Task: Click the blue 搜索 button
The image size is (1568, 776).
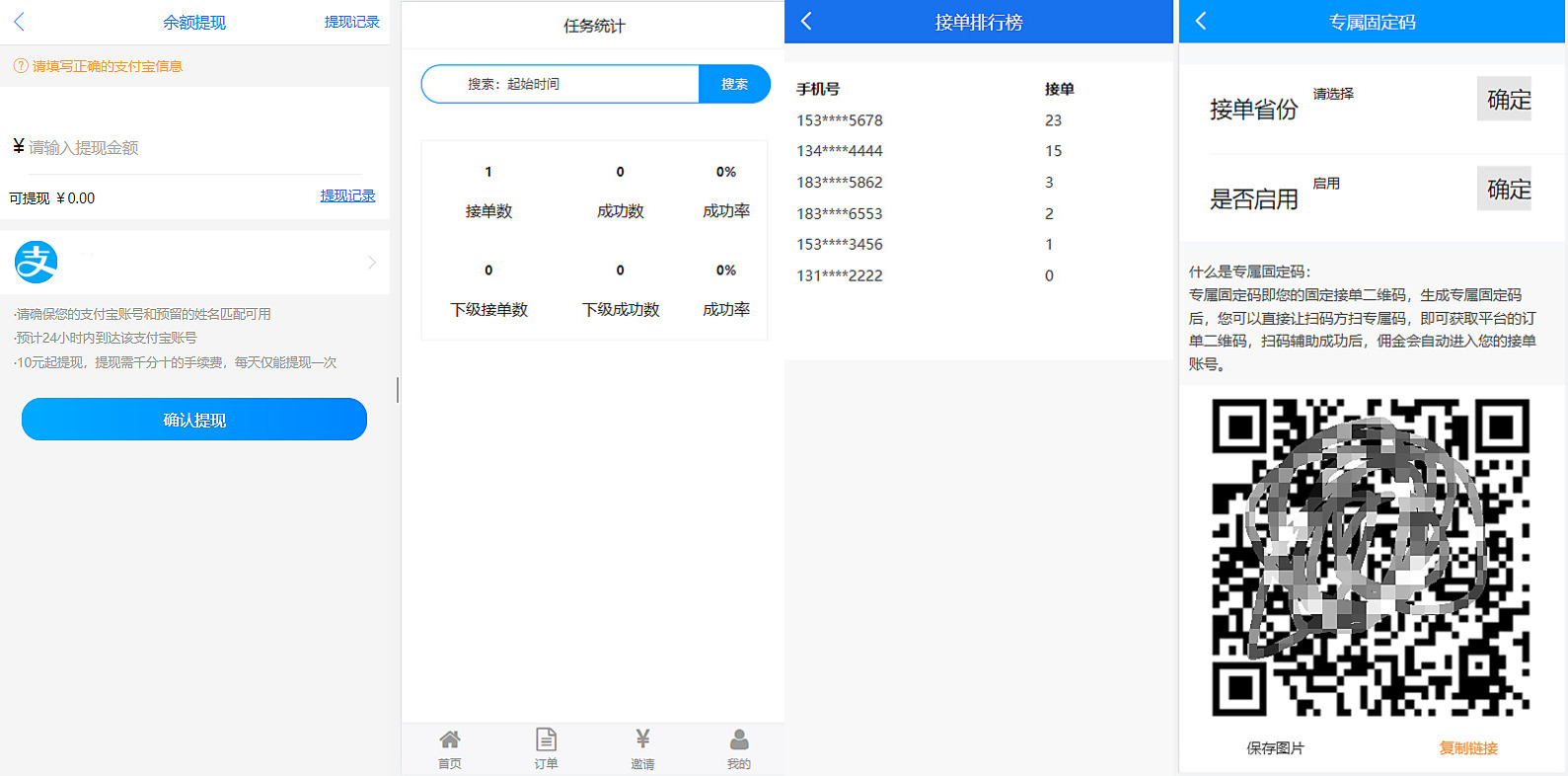Action: pos(734,84)
